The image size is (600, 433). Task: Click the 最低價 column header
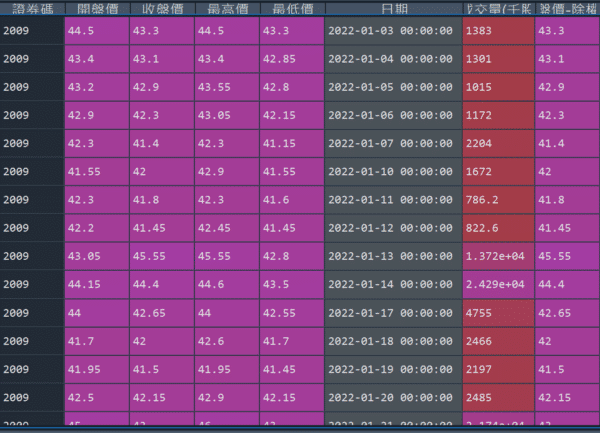coord(291,9)
